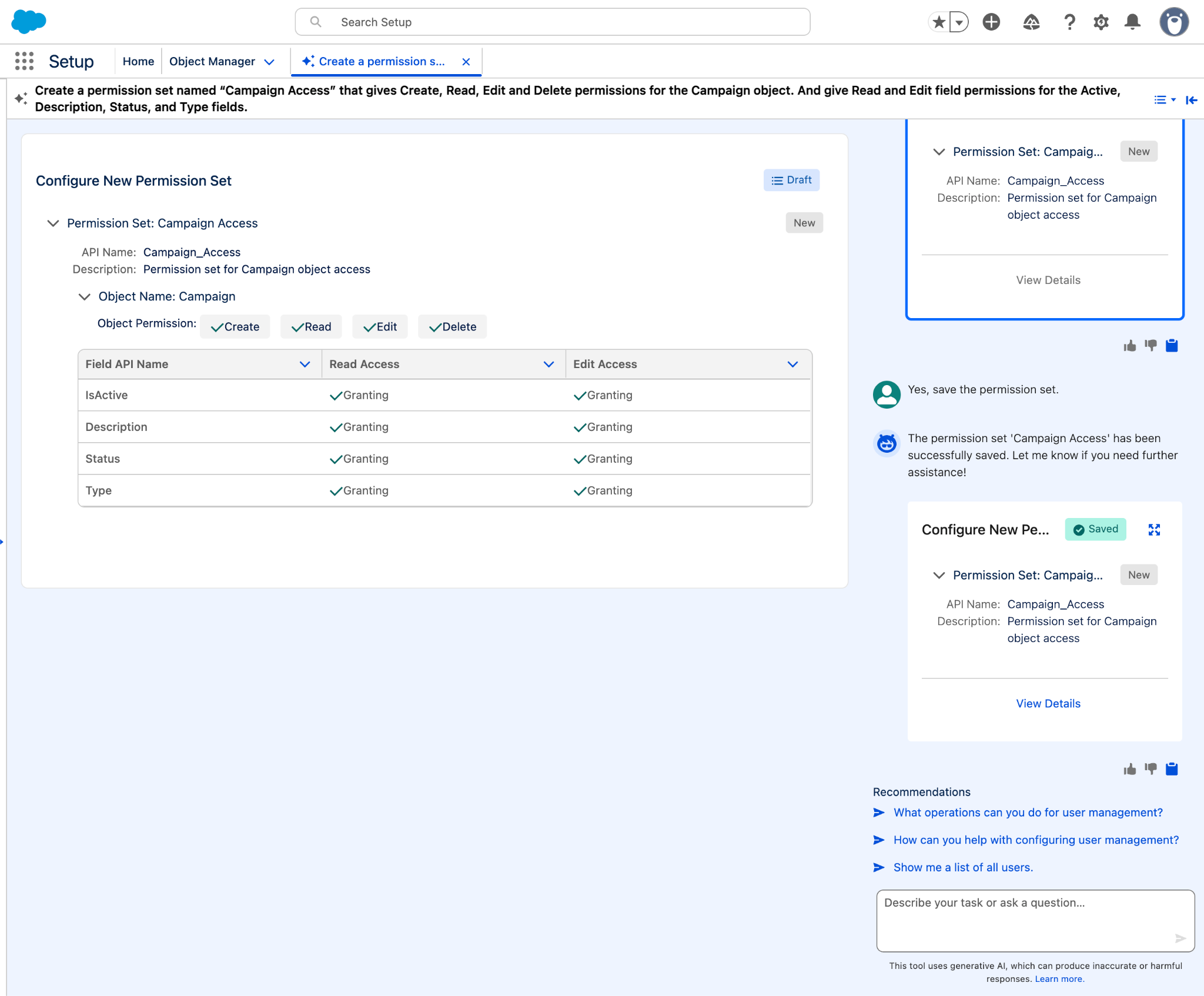
Task: Click the Draft status badge
Action: tap(791, 180)
